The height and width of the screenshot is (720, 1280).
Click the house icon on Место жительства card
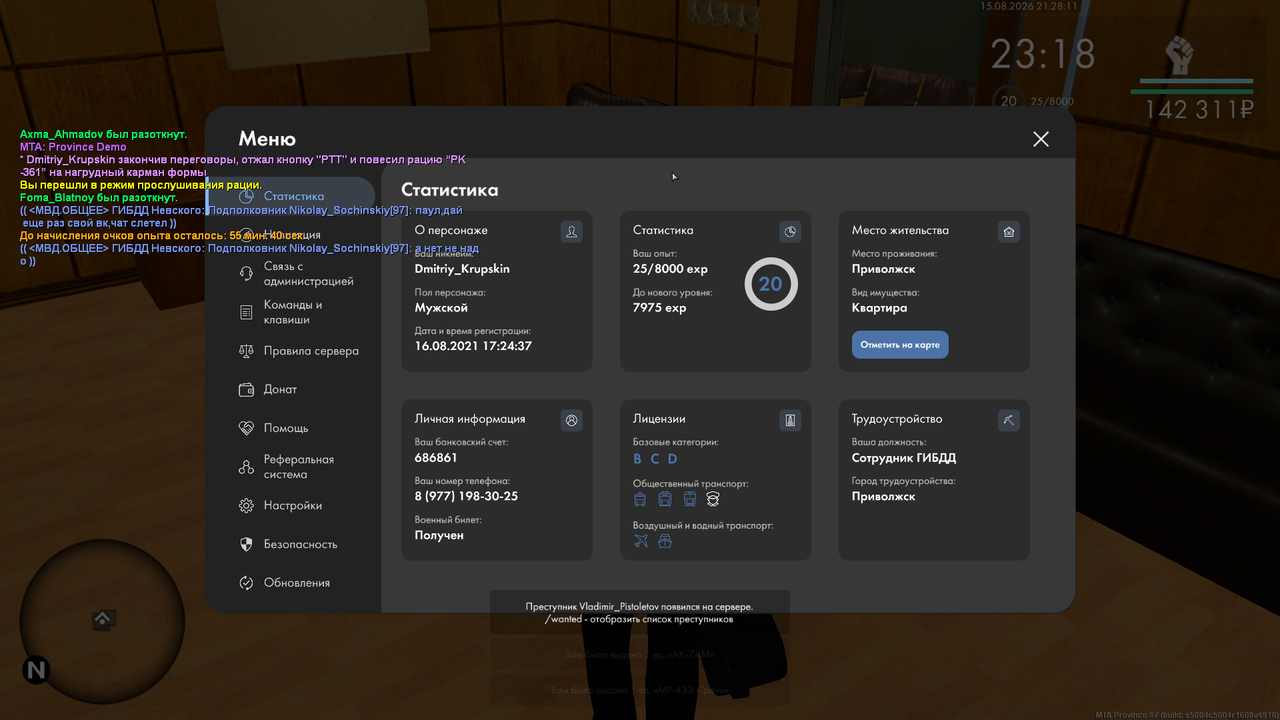1009,232
